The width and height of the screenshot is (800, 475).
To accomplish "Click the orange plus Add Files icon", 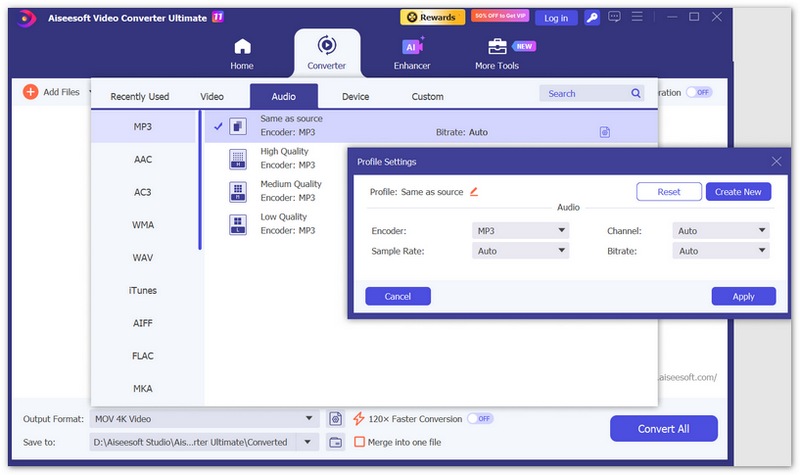I will pos(31,92).
